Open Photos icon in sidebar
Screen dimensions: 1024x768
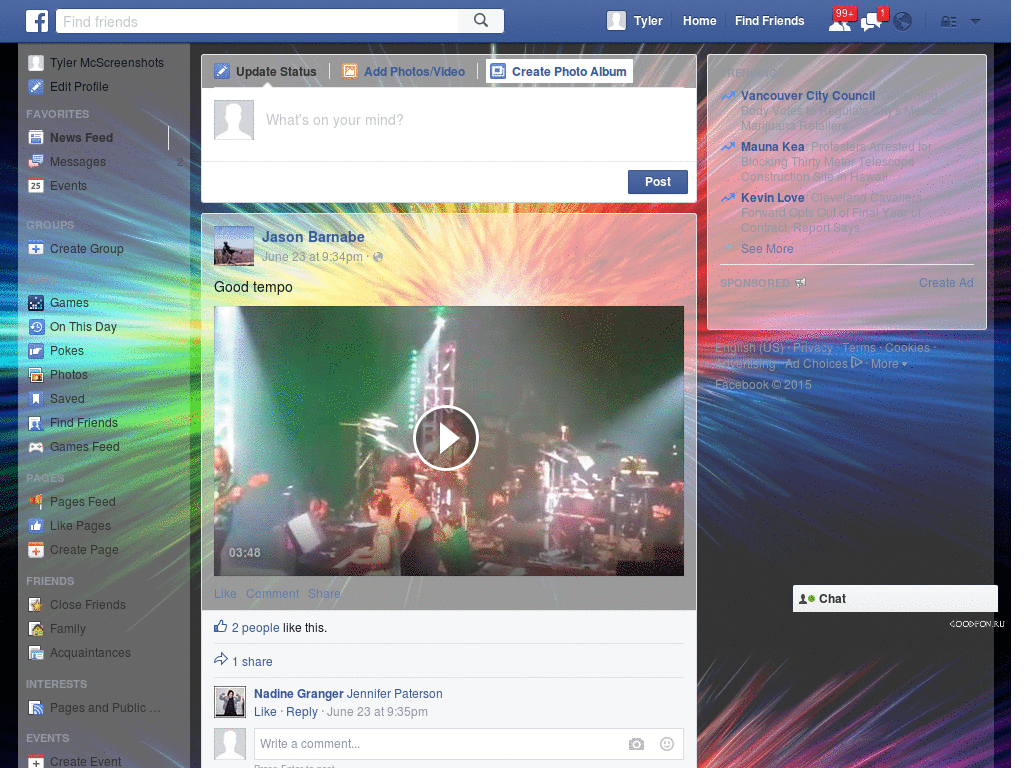coord(36,375)
